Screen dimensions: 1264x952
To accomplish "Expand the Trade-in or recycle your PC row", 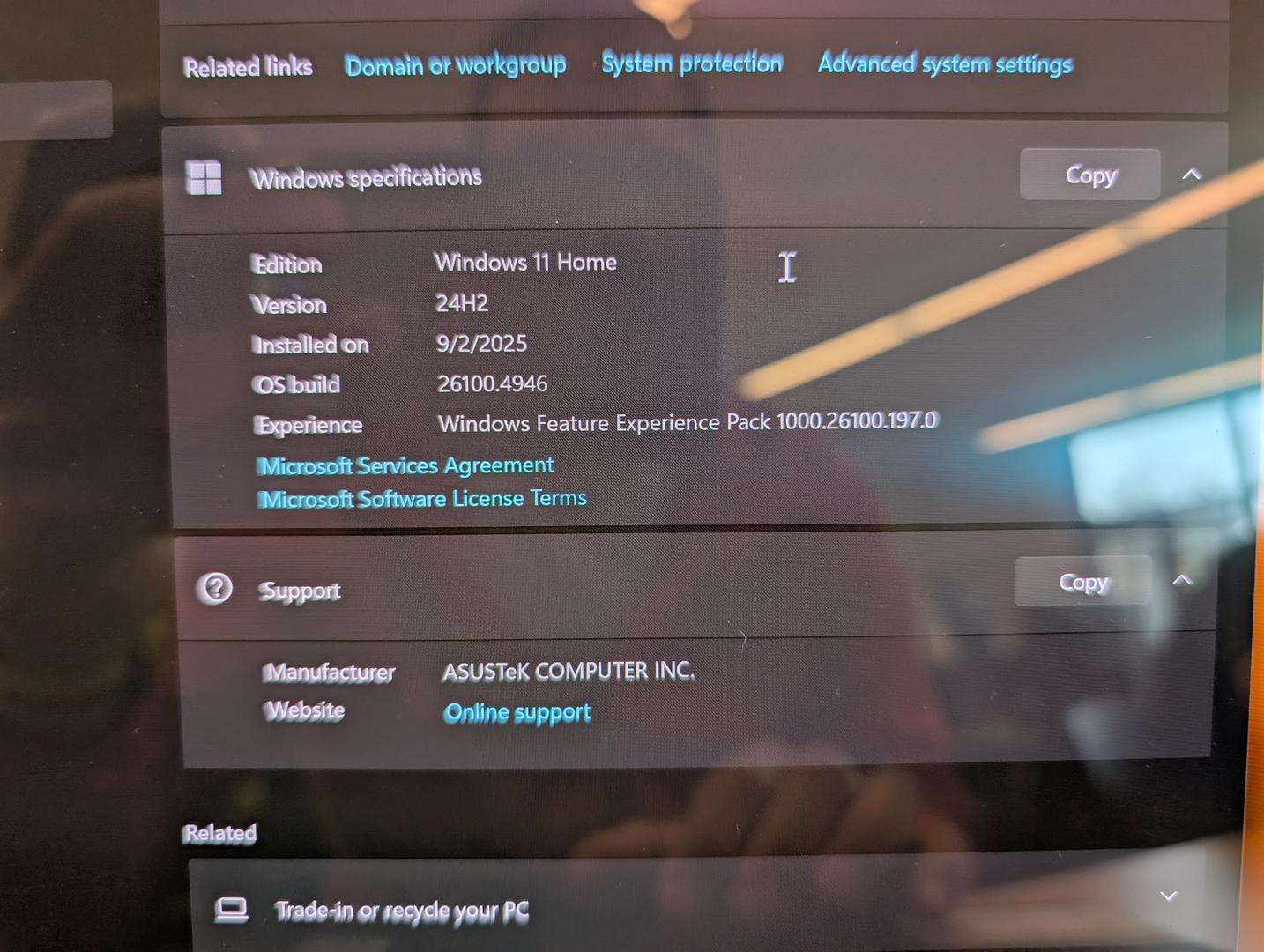I will [x=1169, y=896].
